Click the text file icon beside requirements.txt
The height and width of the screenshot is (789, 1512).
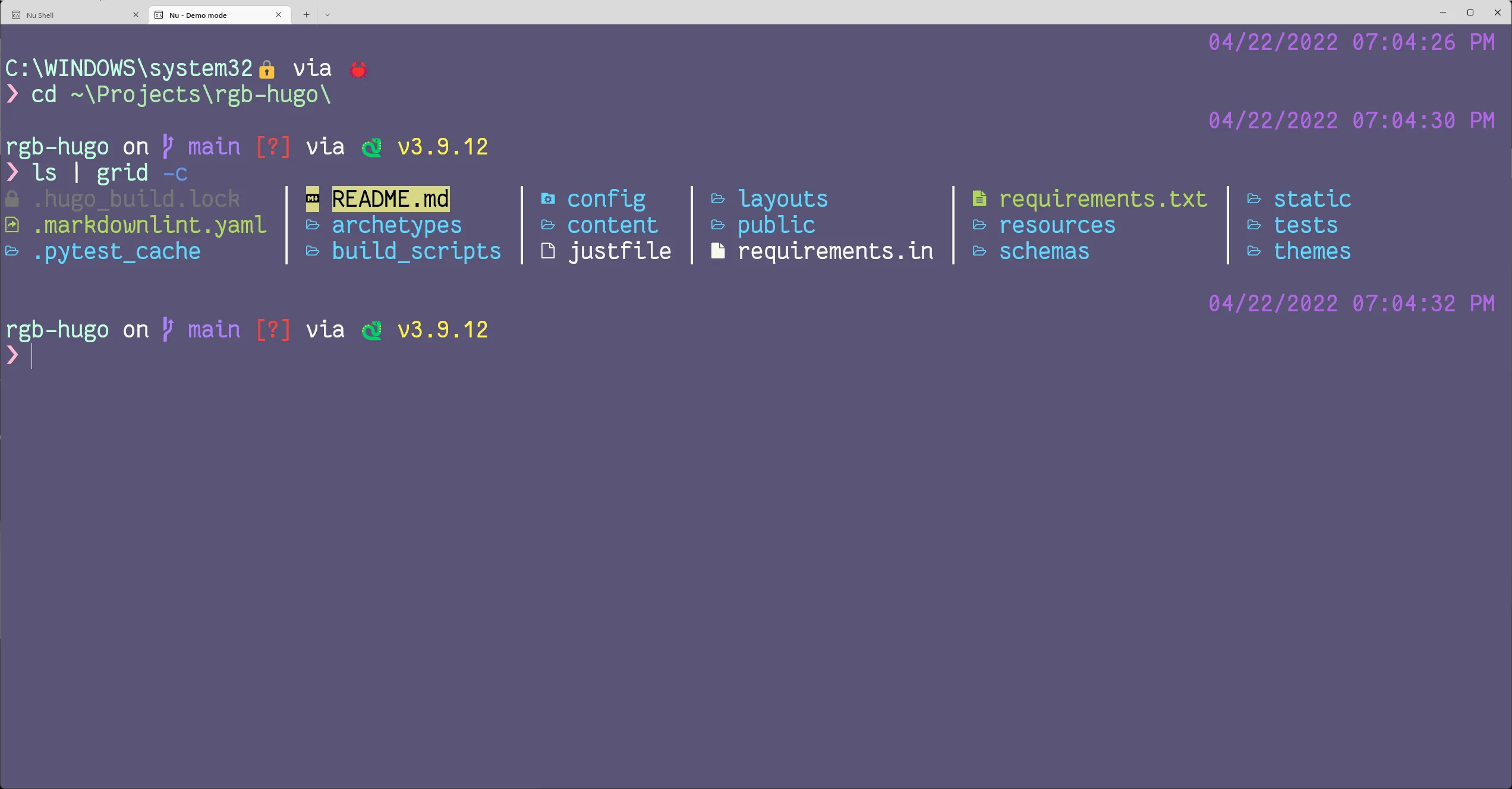(979, 199)
